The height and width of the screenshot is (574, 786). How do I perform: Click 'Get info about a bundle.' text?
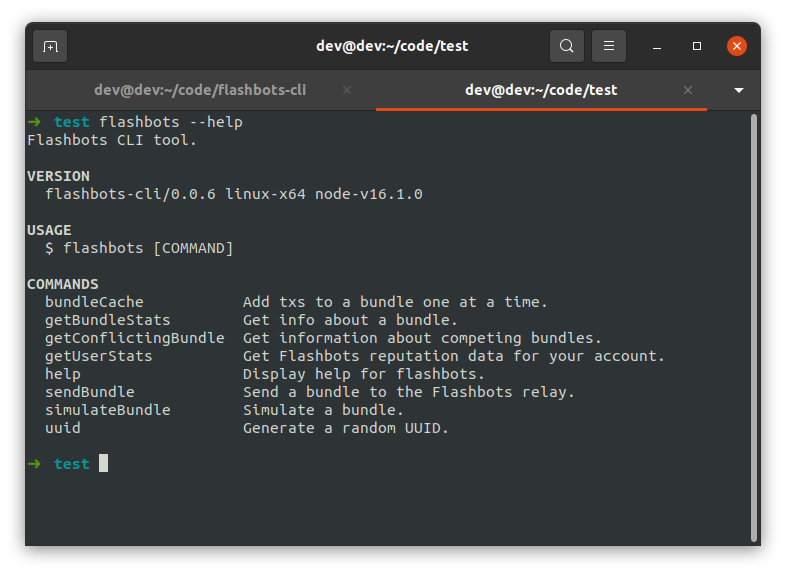point(350,320)
